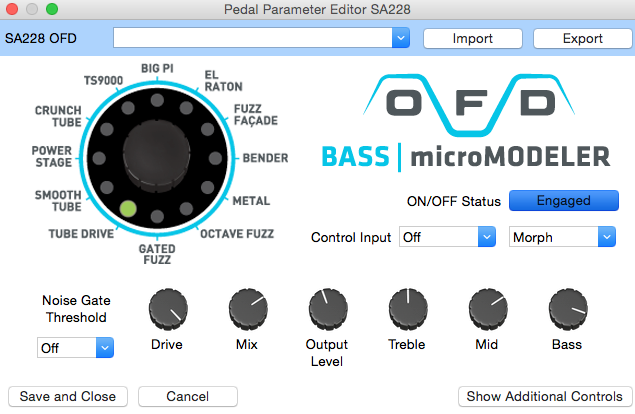635x414 pixels.
Task: Click the BIG PI label
Action: [157, 68]
